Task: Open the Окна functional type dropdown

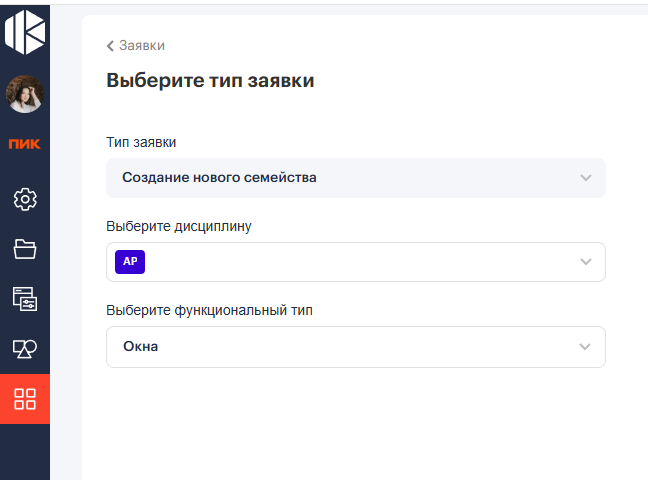Action: click(356, 347)
